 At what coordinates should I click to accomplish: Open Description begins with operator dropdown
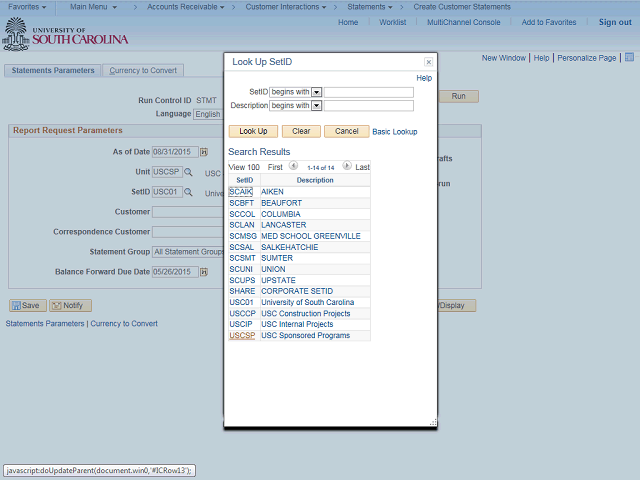pos(316,106)
